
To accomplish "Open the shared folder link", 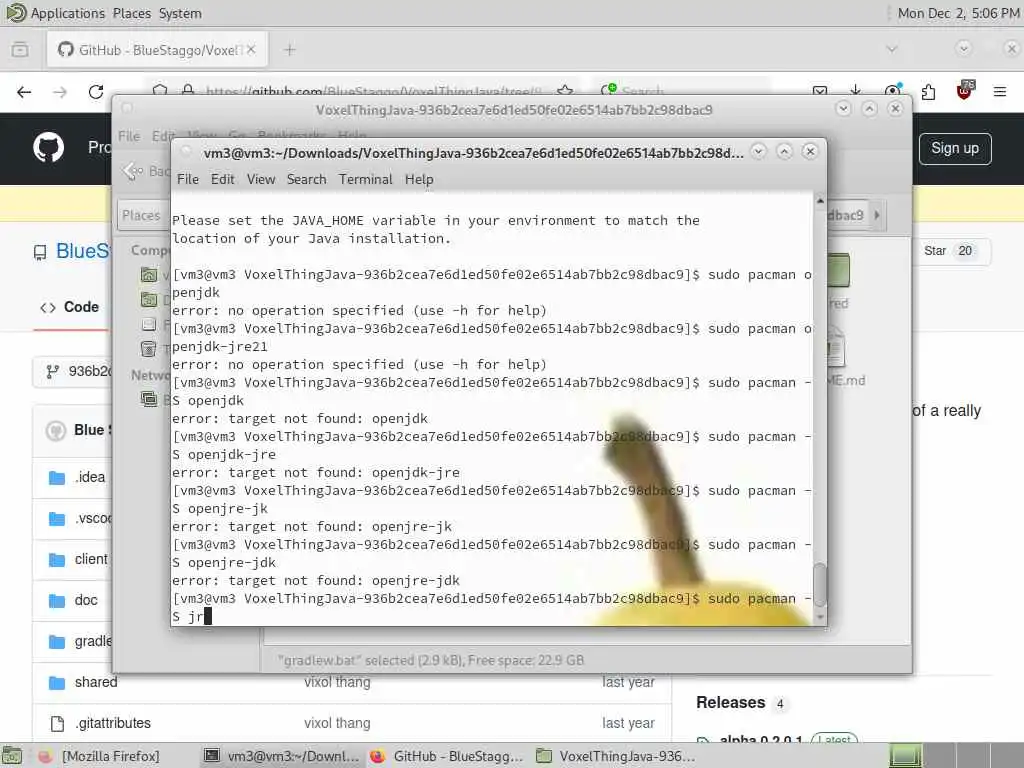I will (x=96, y=682).
